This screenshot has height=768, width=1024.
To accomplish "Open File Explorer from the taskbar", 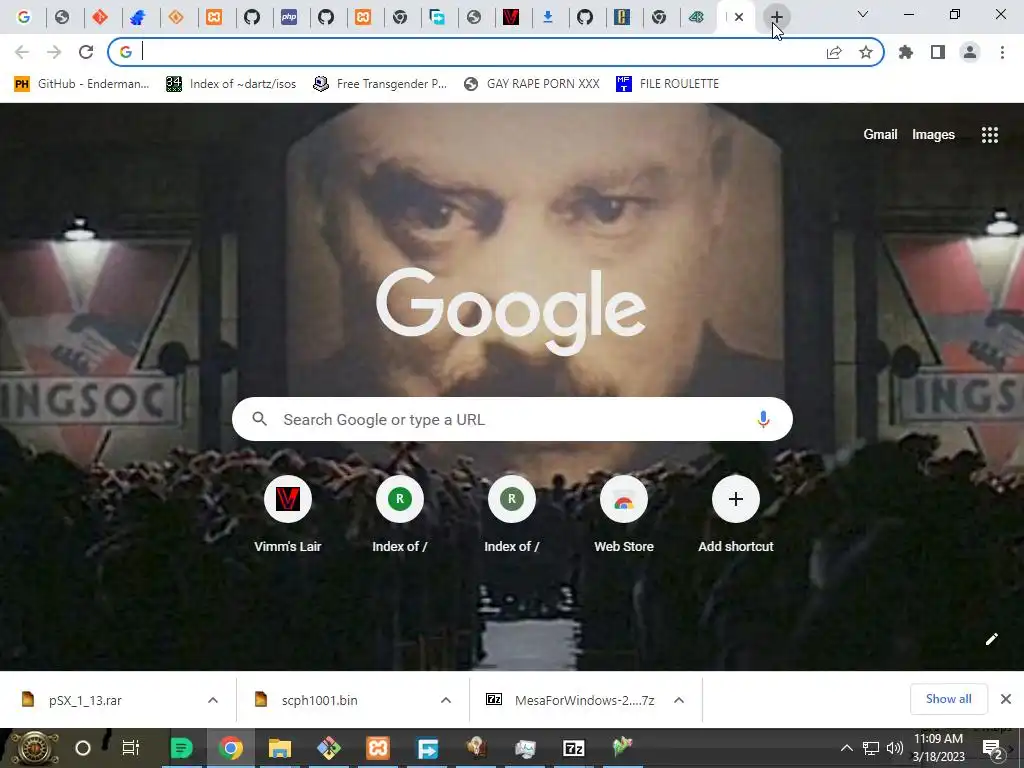I will [280, 748].
